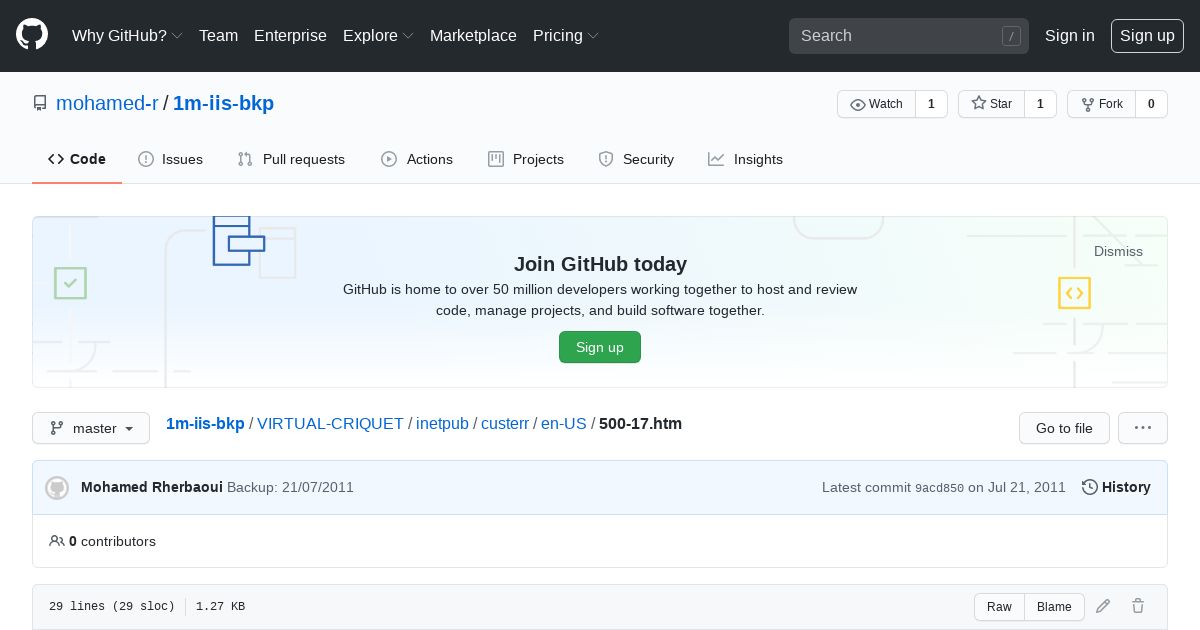Switch to the Pull requests tab
Image resolution: width=1200 pixels, height=630 pixels.
pos(291,159)
